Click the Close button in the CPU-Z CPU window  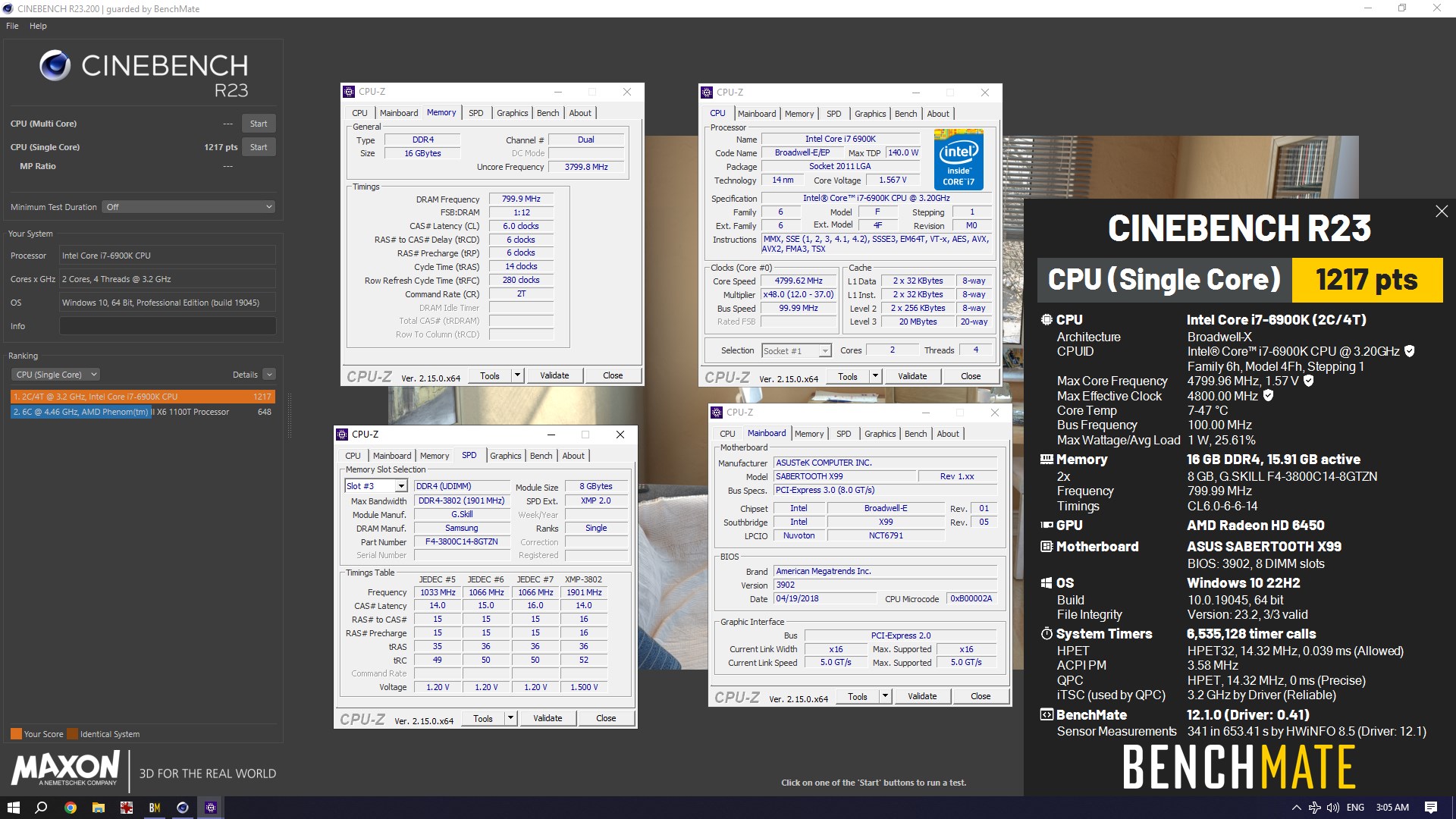pos(971,376)
